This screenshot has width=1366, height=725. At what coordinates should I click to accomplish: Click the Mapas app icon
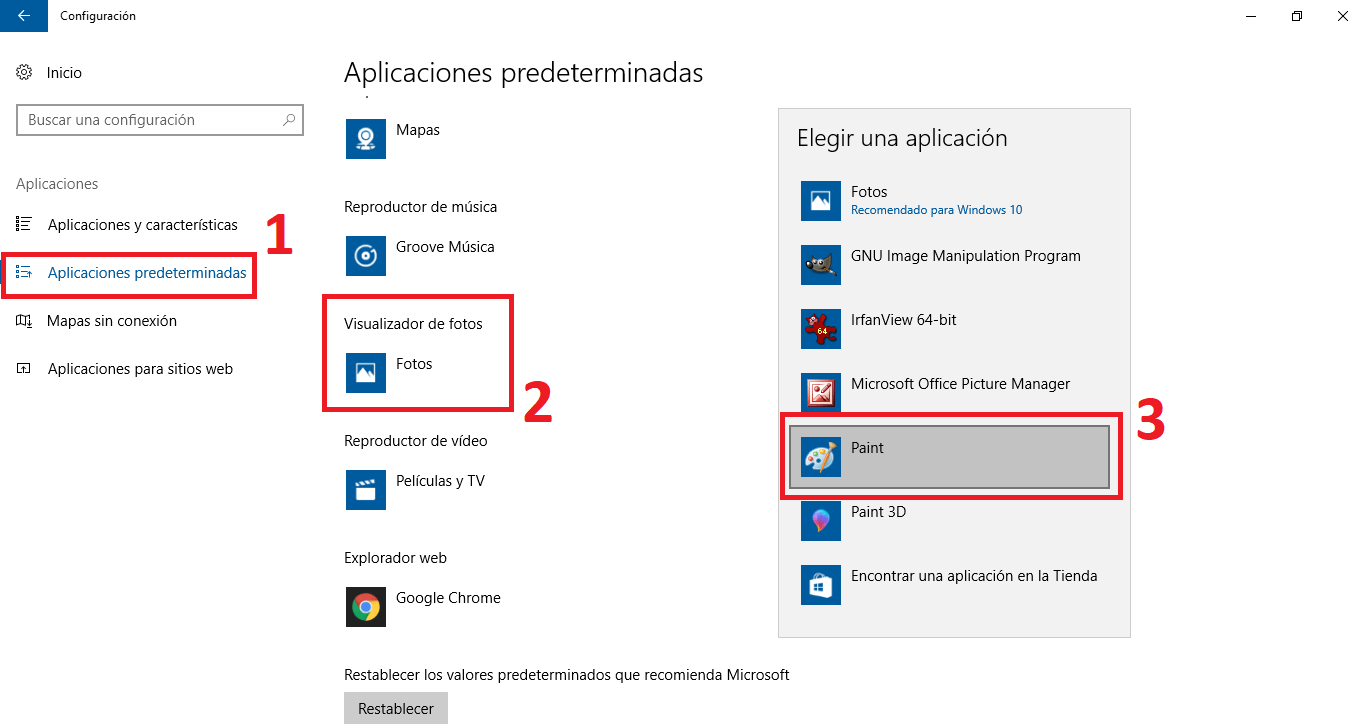tap(366, 138)
